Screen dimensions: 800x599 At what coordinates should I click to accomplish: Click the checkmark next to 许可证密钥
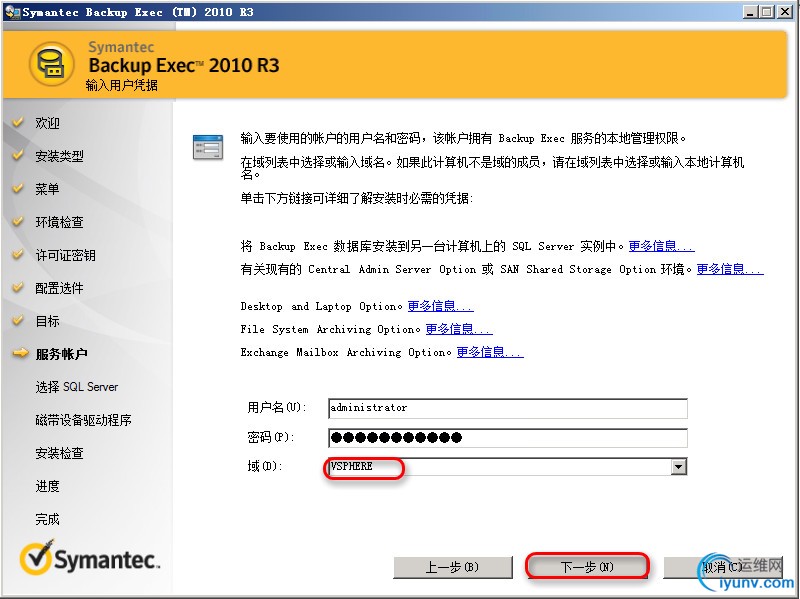tap(18, 254)
